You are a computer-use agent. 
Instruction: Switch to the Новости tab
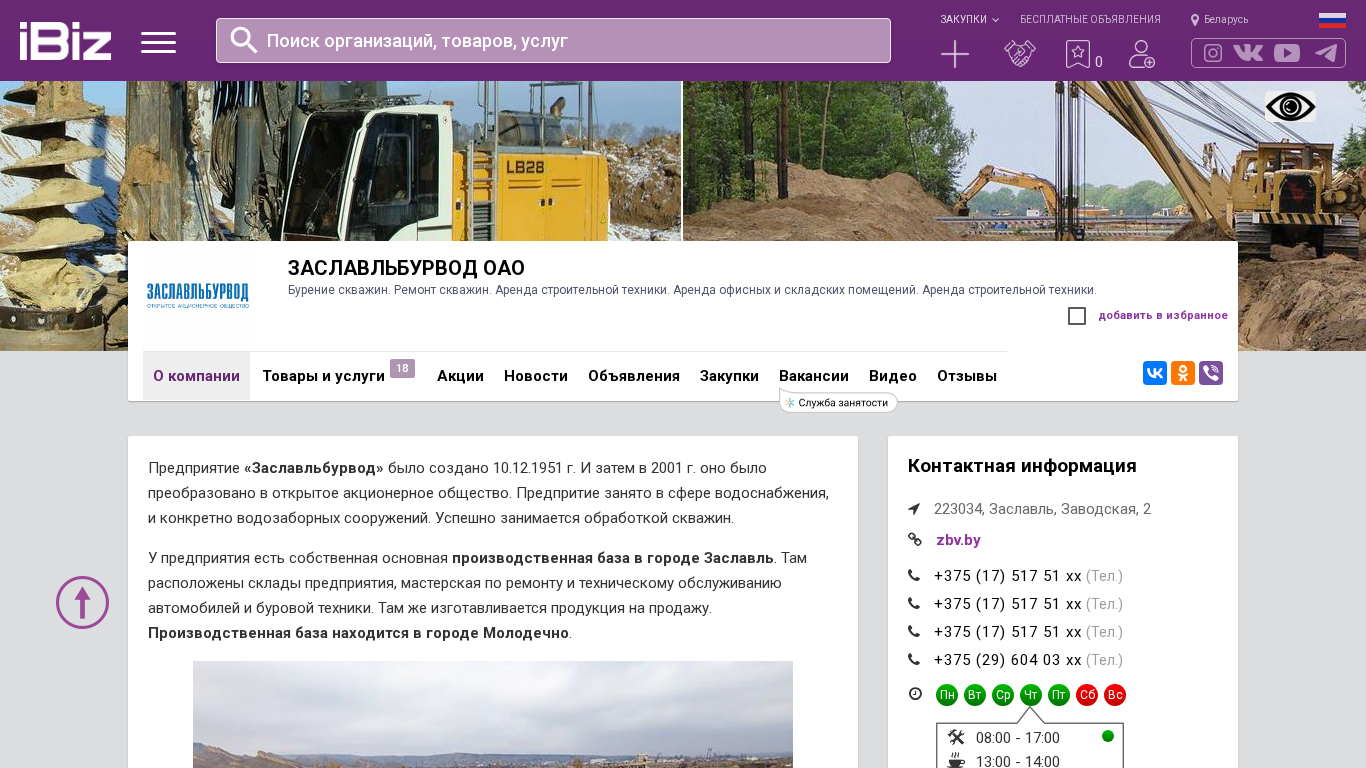pos(536,376)
